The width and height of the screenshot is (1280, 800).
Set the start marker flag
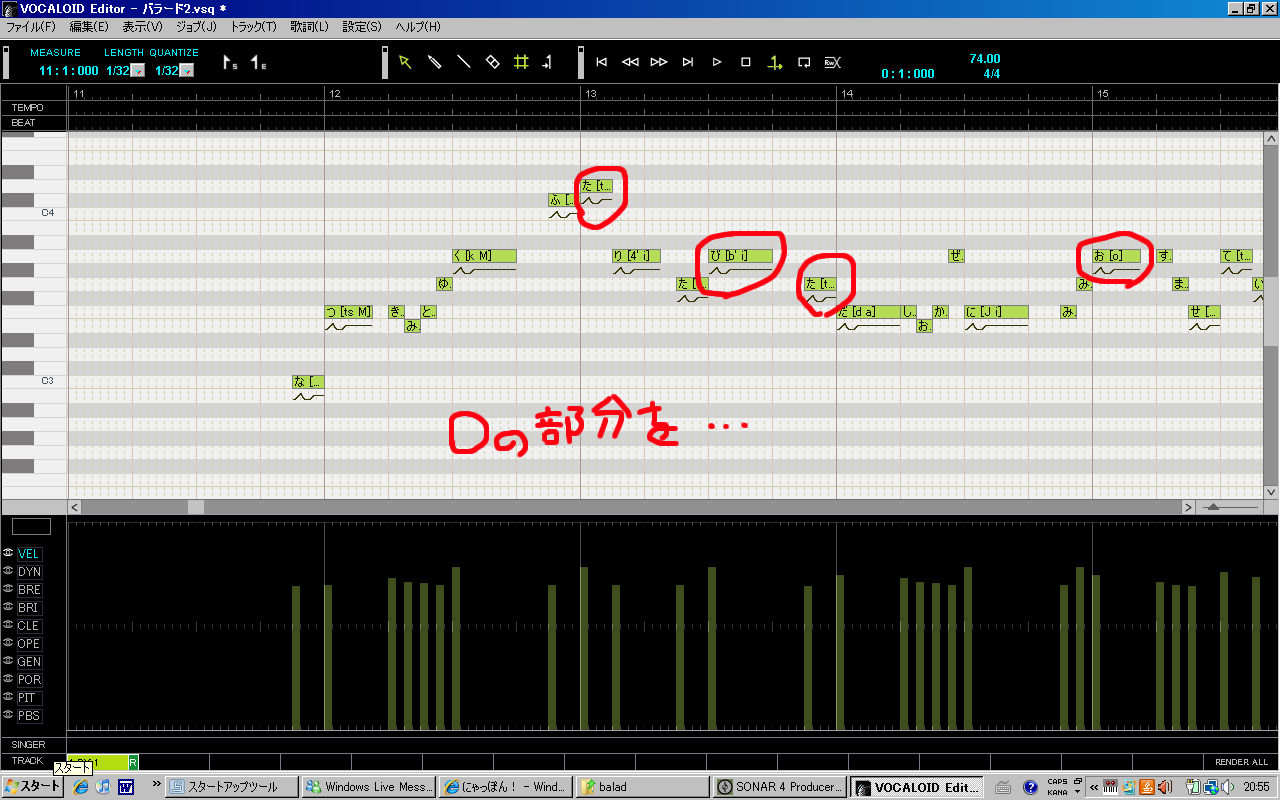click(x=230, y=63)
